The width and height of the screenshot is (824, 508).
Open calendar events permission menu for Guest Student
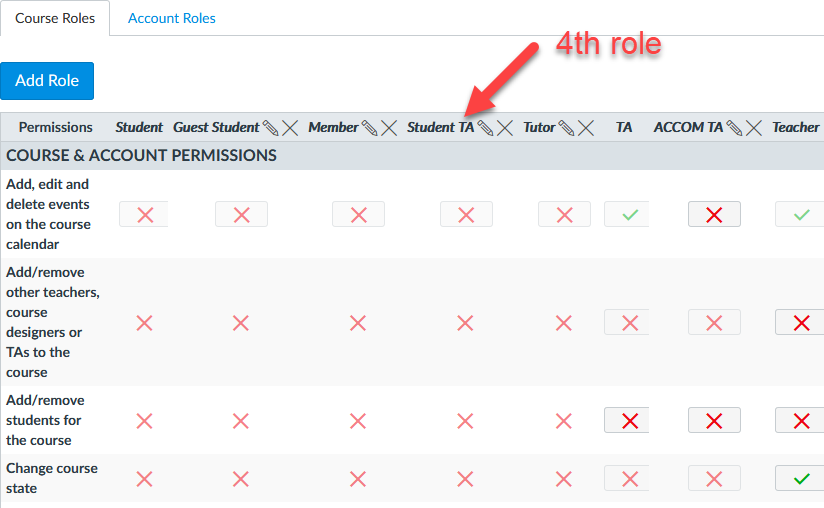pyautogui.click(x=241, y=214)
